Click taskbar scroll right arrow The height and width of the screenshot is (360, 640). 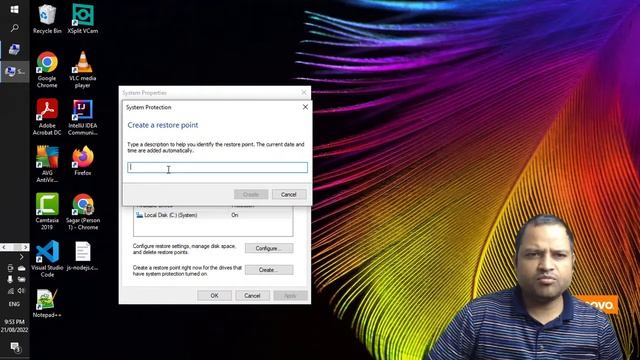coord(25,247)
